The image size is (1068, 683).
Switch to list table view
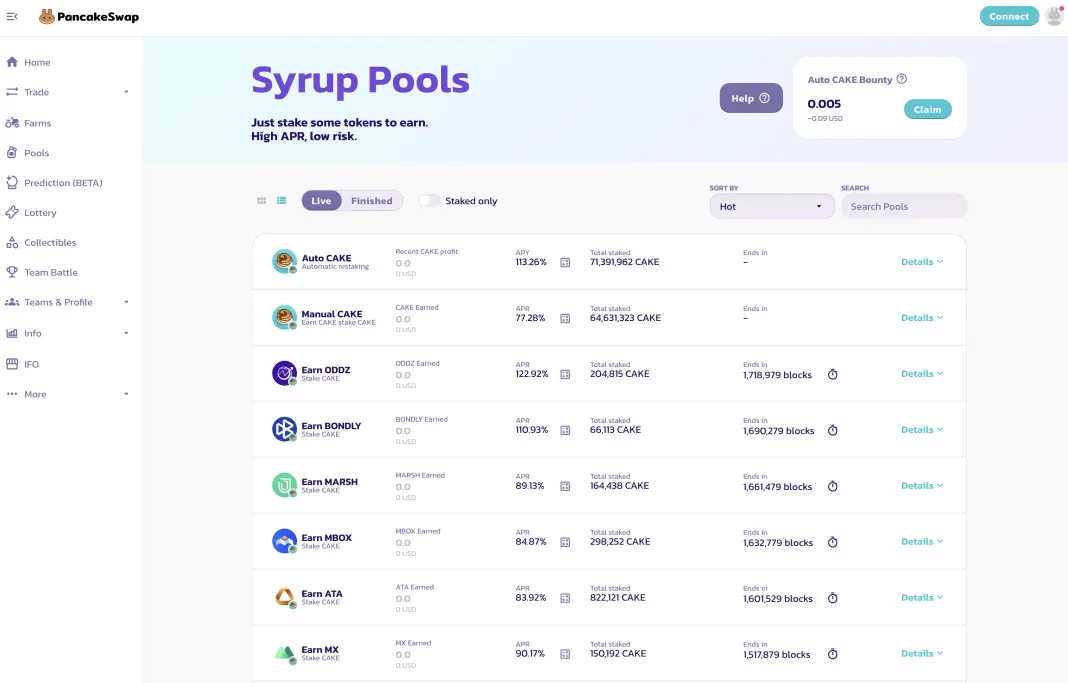[281, 201]
